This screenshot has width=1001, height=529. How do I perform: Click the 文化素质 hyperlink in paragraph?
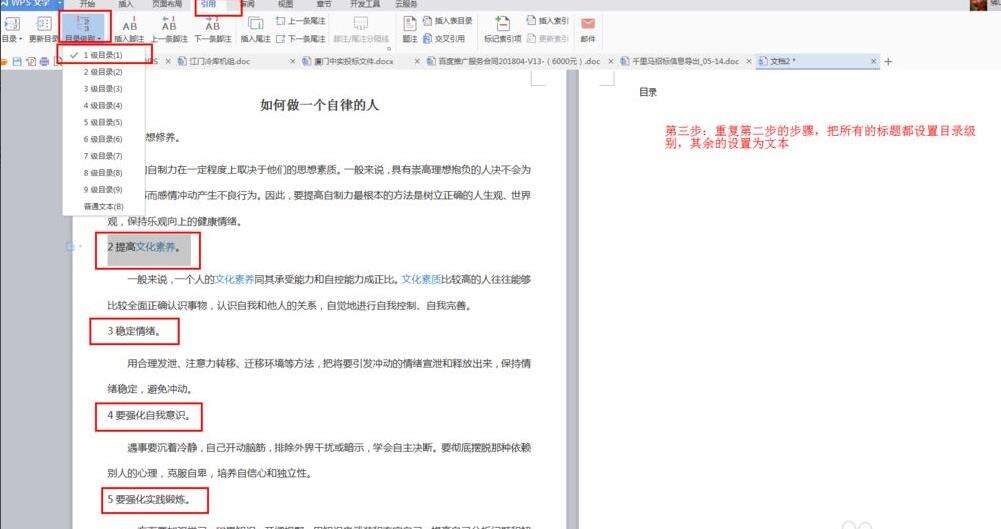point(421,279)
